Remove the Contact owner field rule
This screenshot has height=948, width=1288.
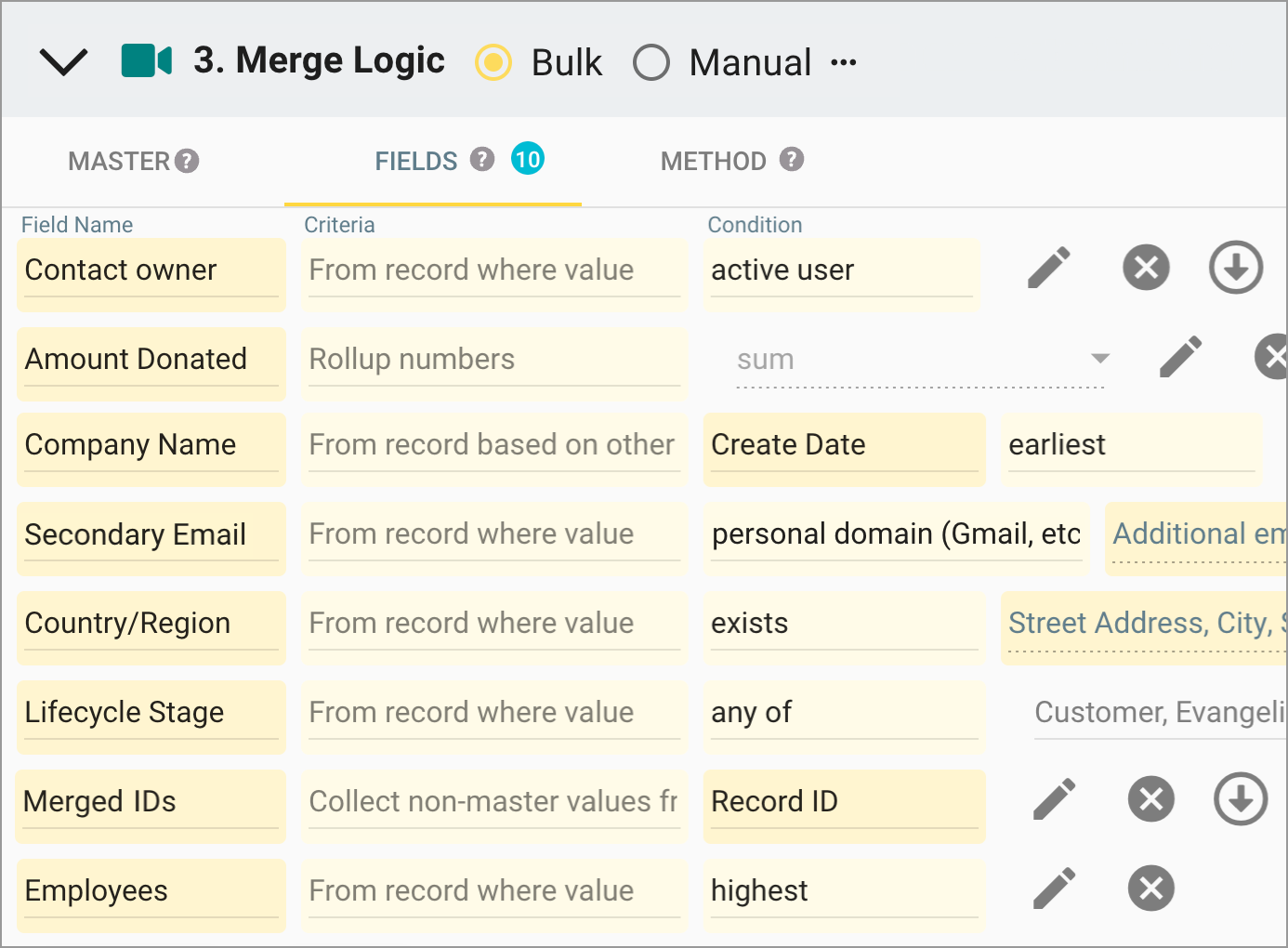click(1146, 268)
